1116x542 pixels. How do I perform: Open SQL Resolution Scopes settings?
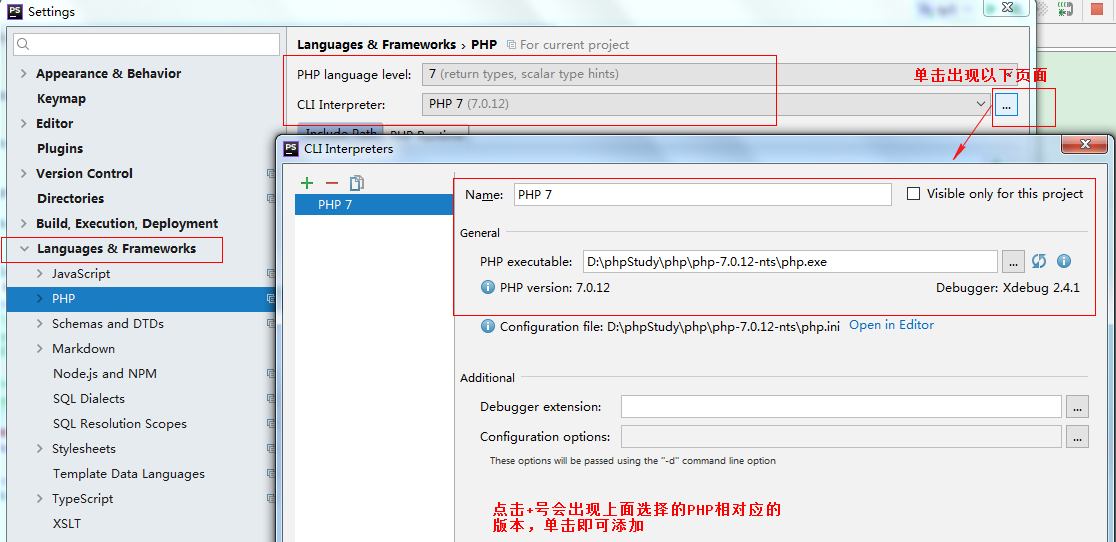[x=120, y=423]
